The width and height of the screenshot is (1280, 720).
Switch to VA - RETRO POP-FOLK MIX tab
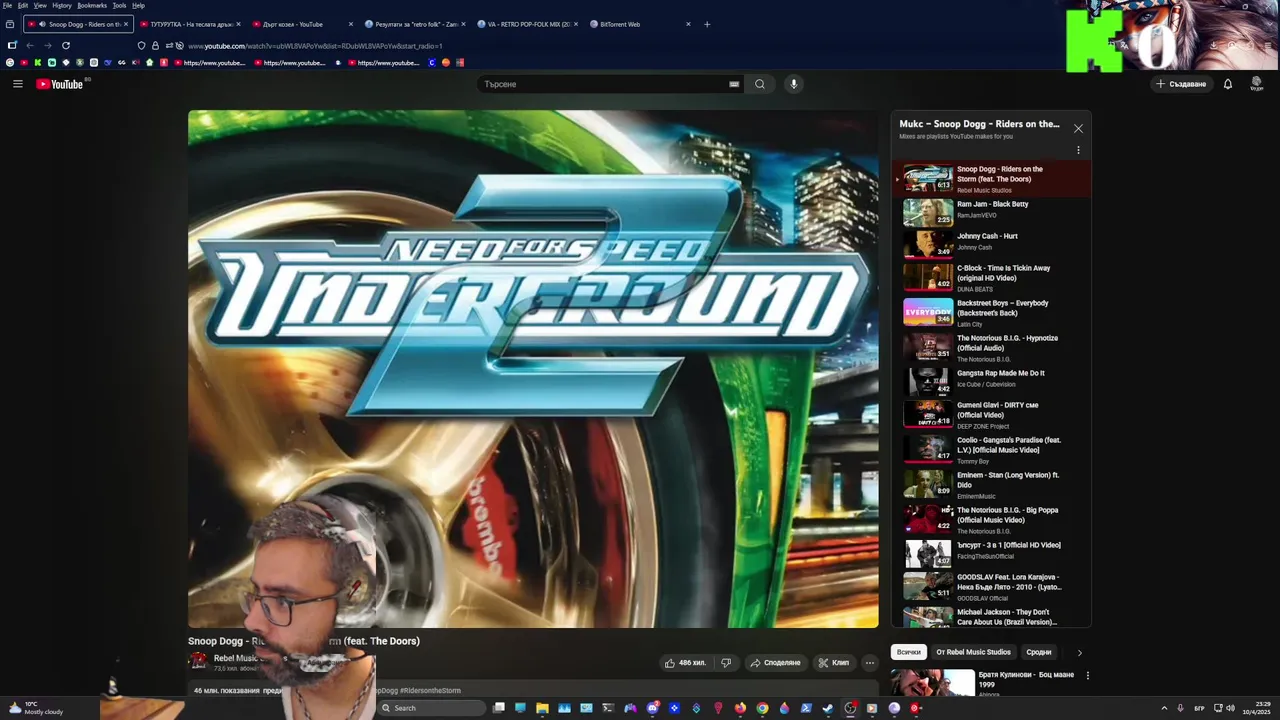tap(527, 24)
